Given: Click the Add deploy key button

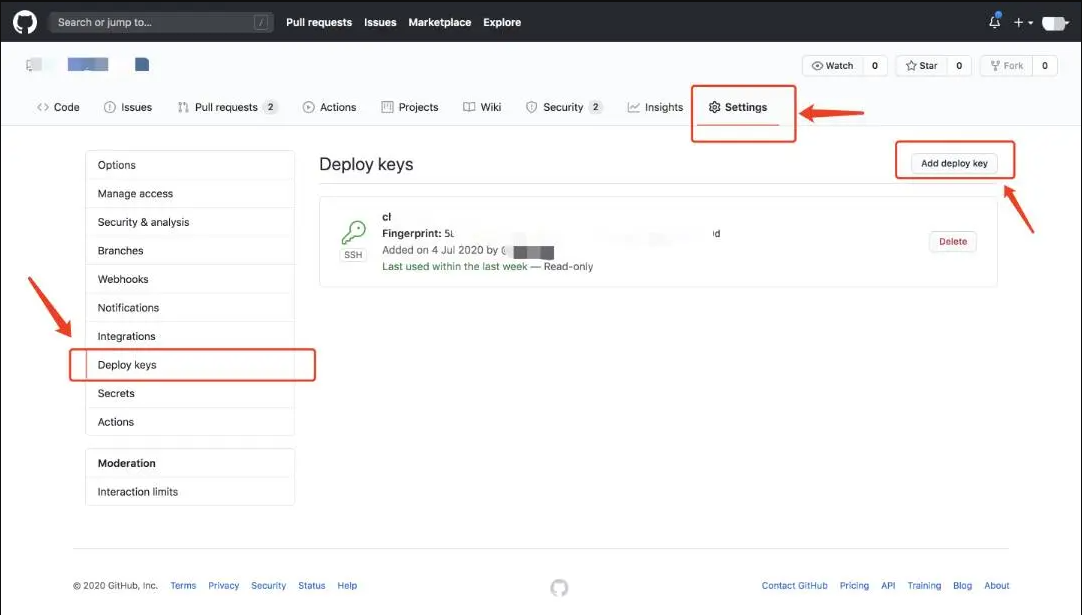Looking at the screenshot, I should tap(954, 163).
